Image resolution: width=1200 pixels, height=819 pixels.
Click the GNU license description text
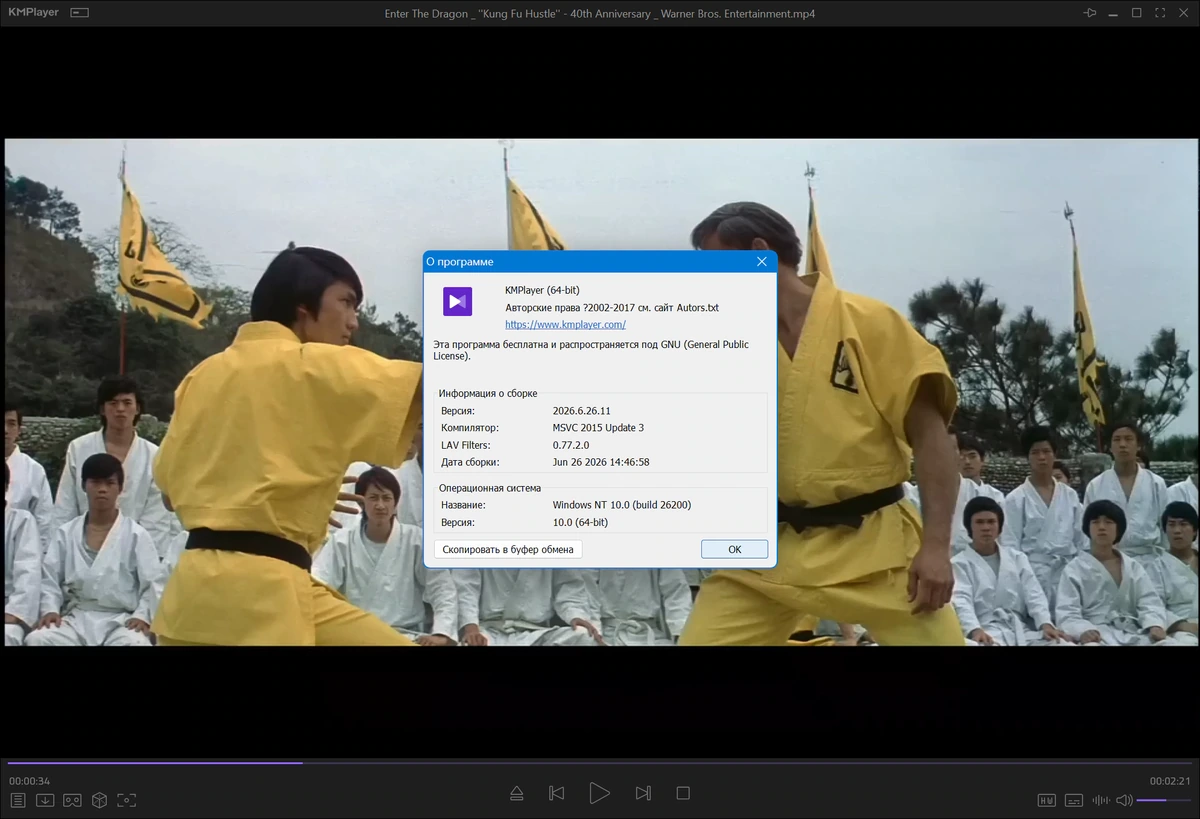pos(591,350)
